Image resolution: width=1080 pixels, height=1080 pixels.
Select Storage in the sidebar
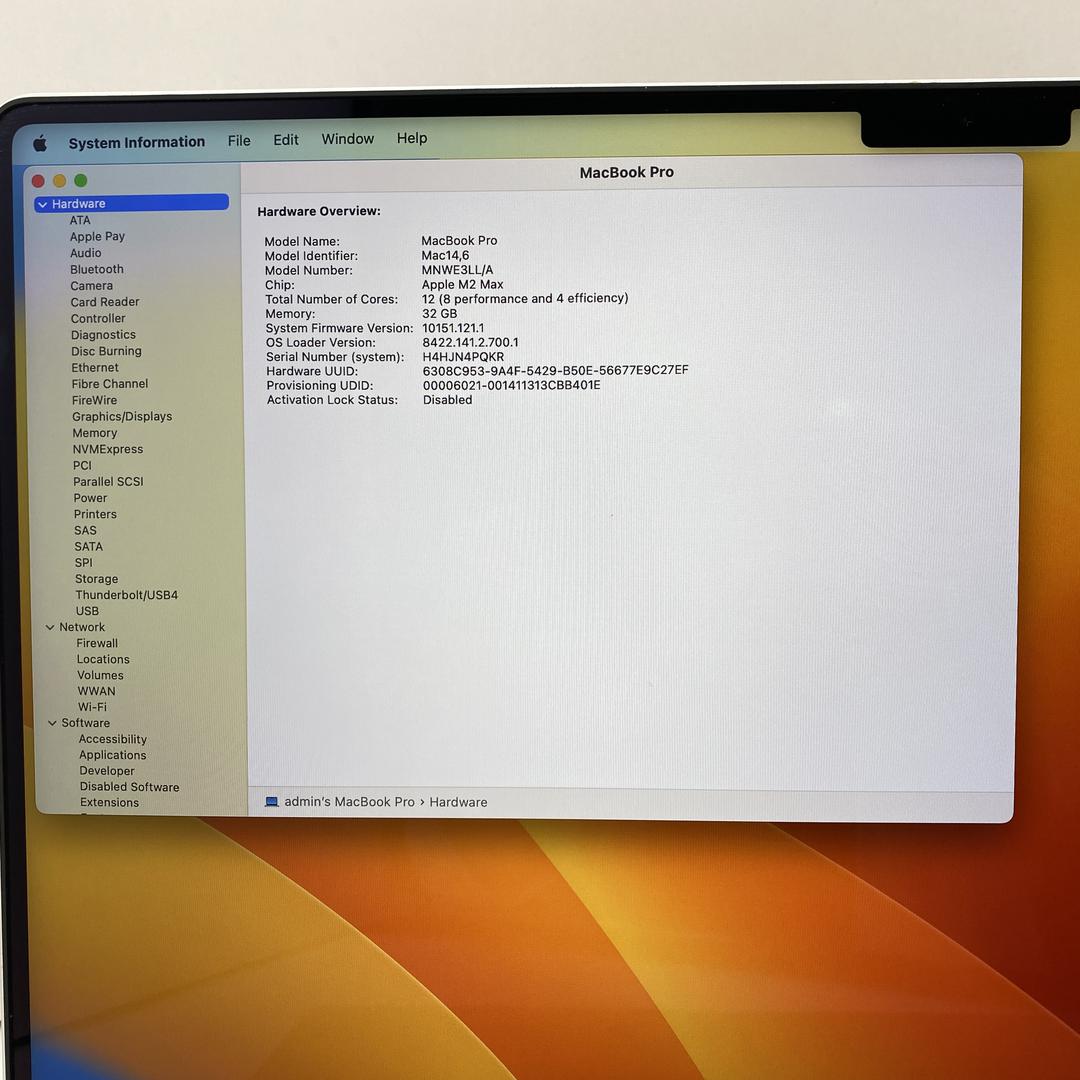click(x=96, y=579)
